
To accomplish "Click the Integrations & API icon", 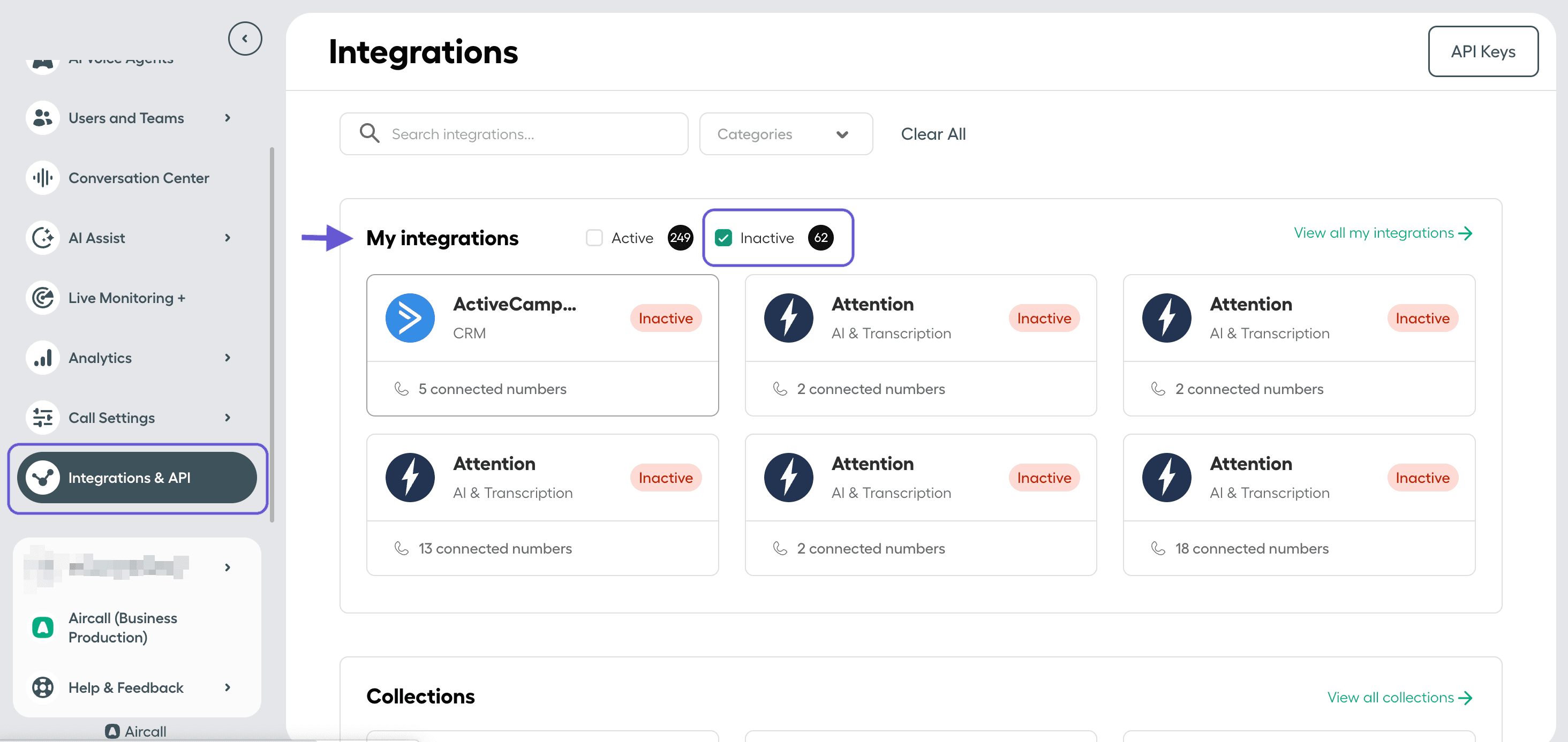I will 42,478.
